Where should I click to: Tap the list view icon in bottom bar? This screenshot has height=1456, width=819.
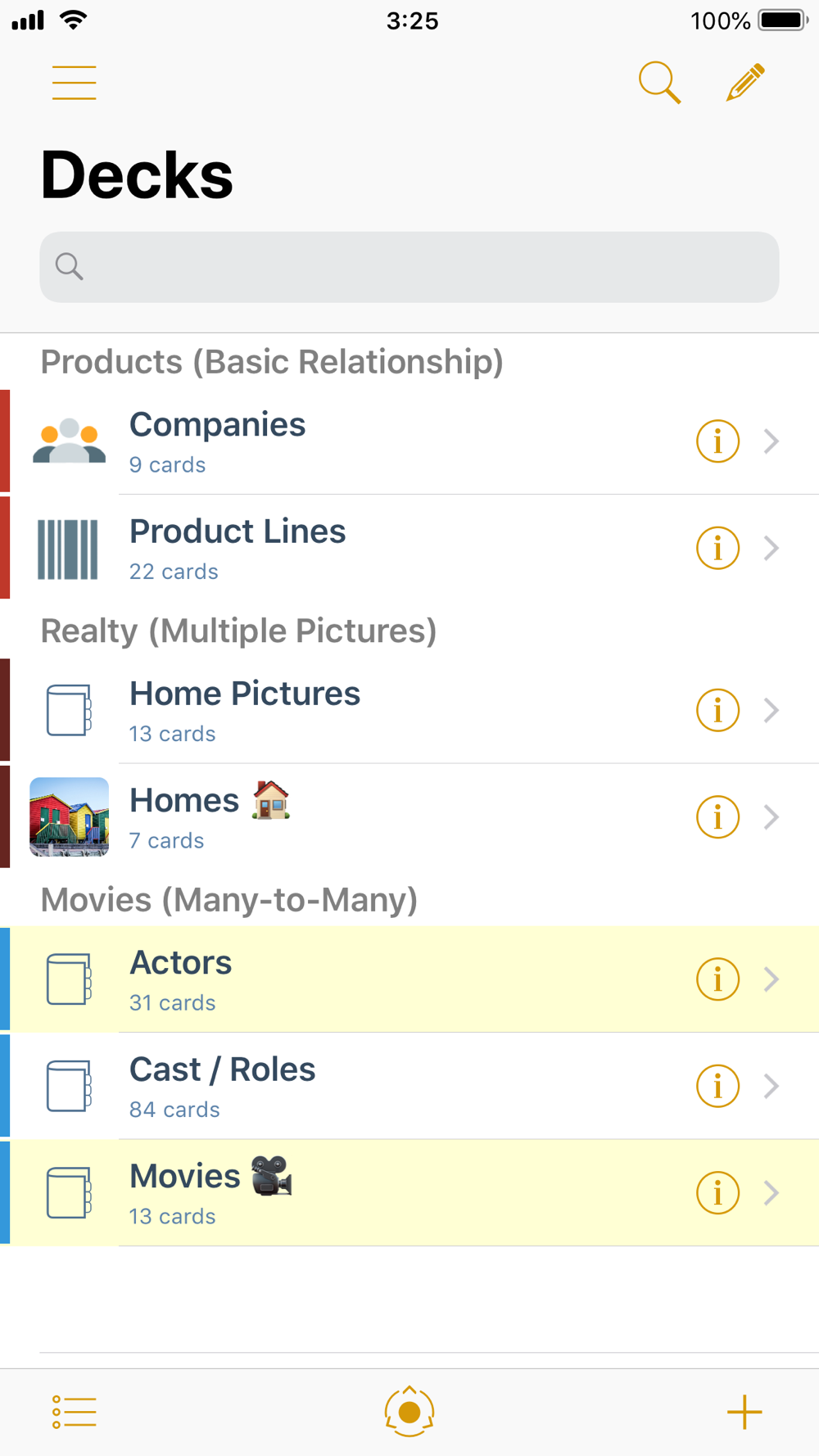[74, 1412]
